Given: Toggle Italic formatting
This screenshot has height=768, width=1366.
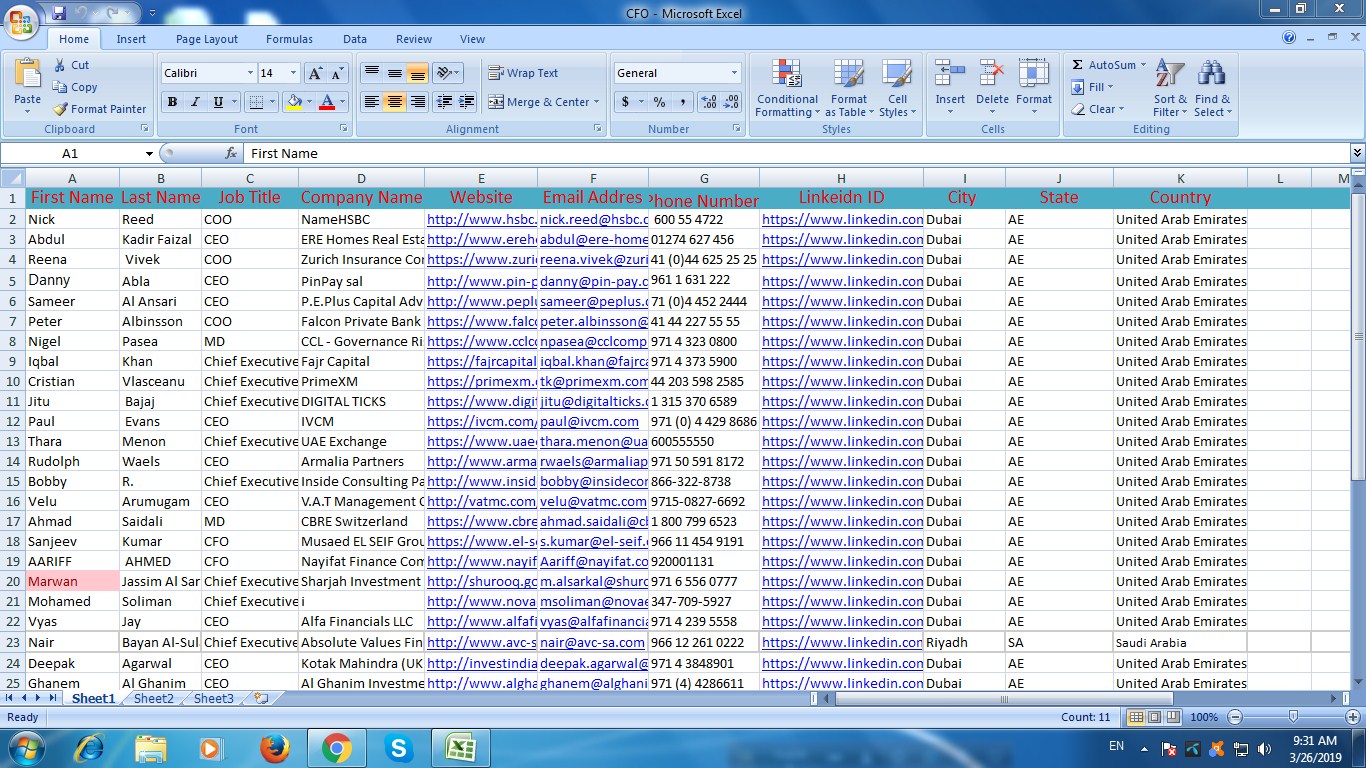Looking at the screenshot, I should [195, 102].
